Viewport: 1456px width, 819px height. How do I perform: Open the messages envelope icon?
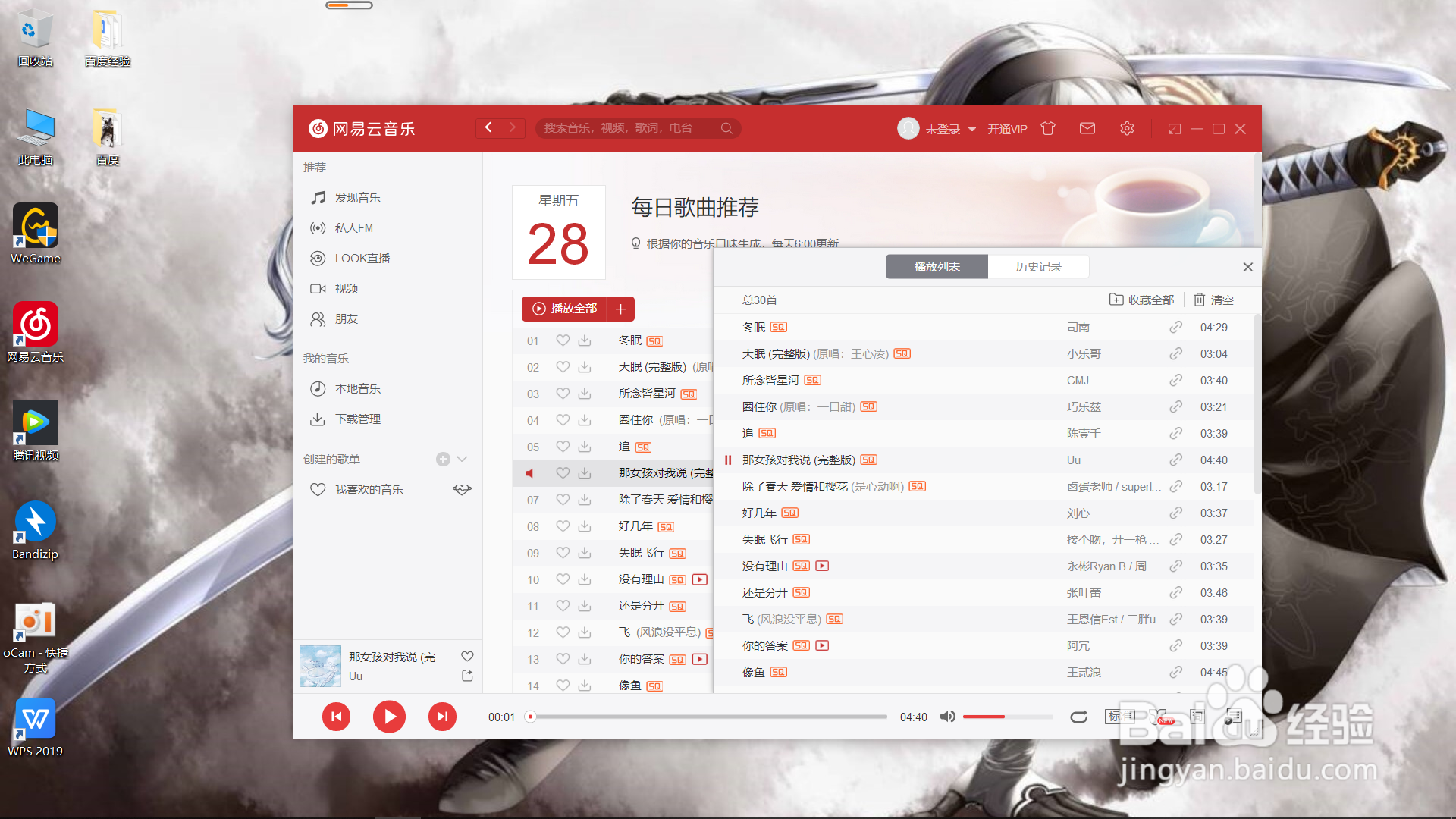[x=1087, y=129]
